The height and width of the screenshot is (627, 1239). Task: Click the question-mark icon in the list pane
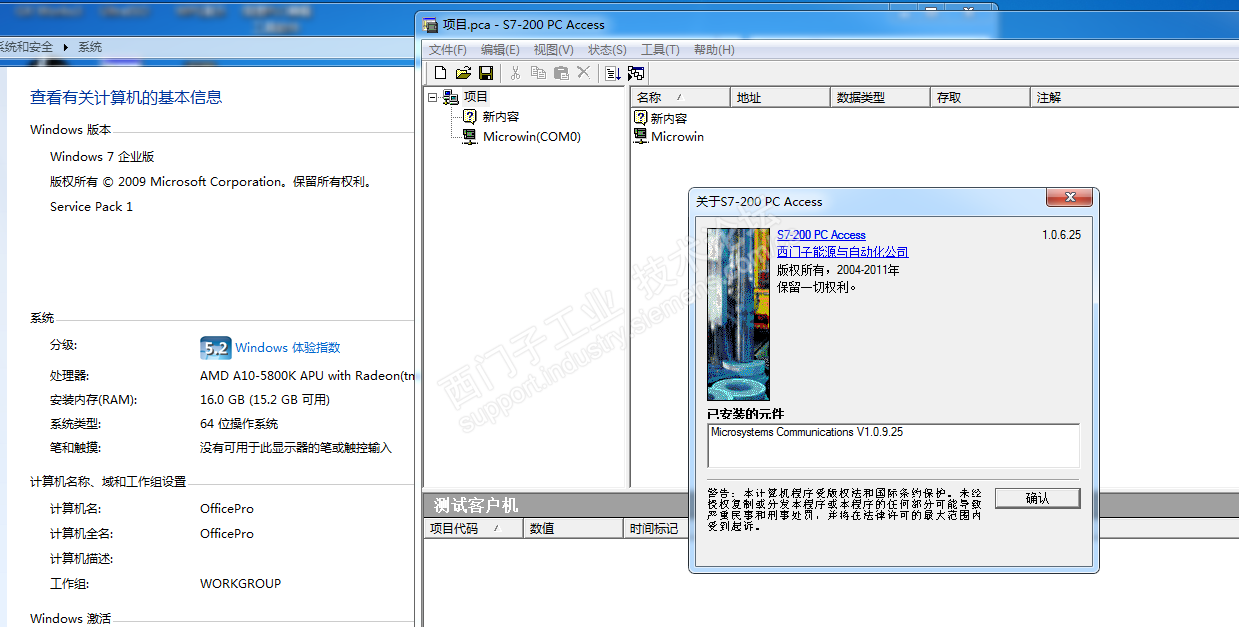pyautogui.click(x=641, y=117)
